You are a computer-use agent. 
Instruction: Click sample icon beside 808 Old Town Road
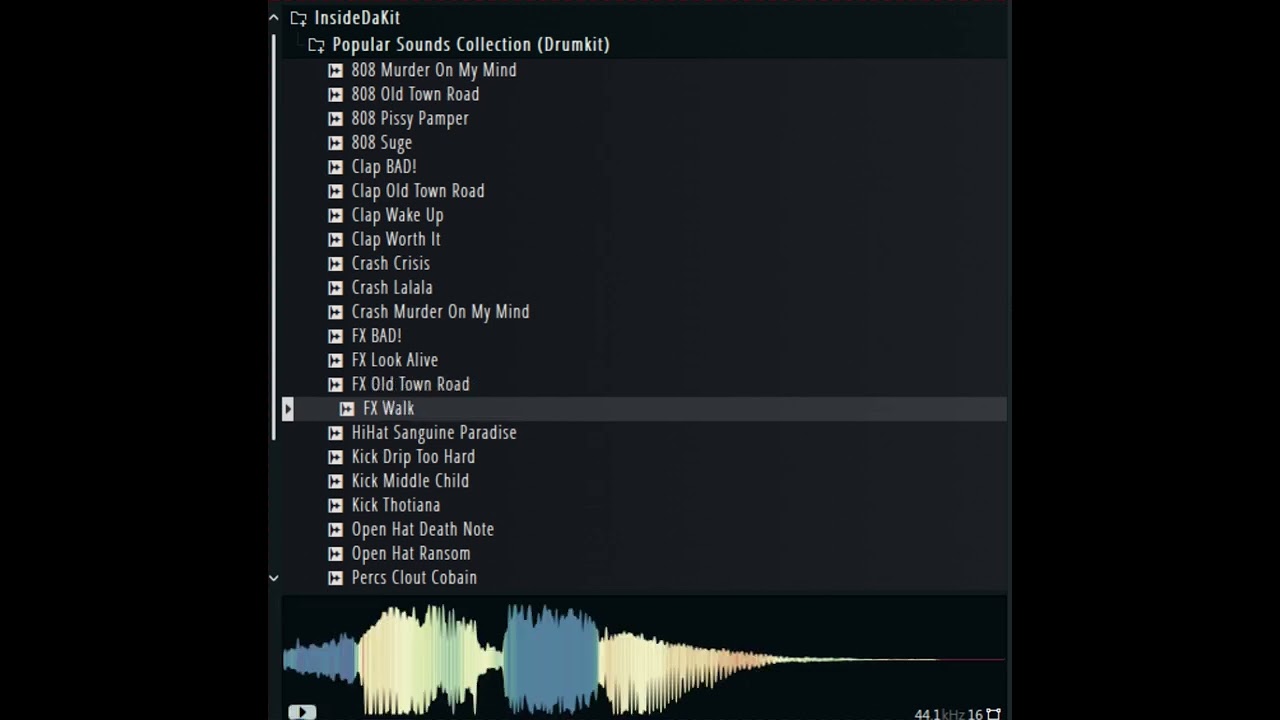tap(336, 94)
